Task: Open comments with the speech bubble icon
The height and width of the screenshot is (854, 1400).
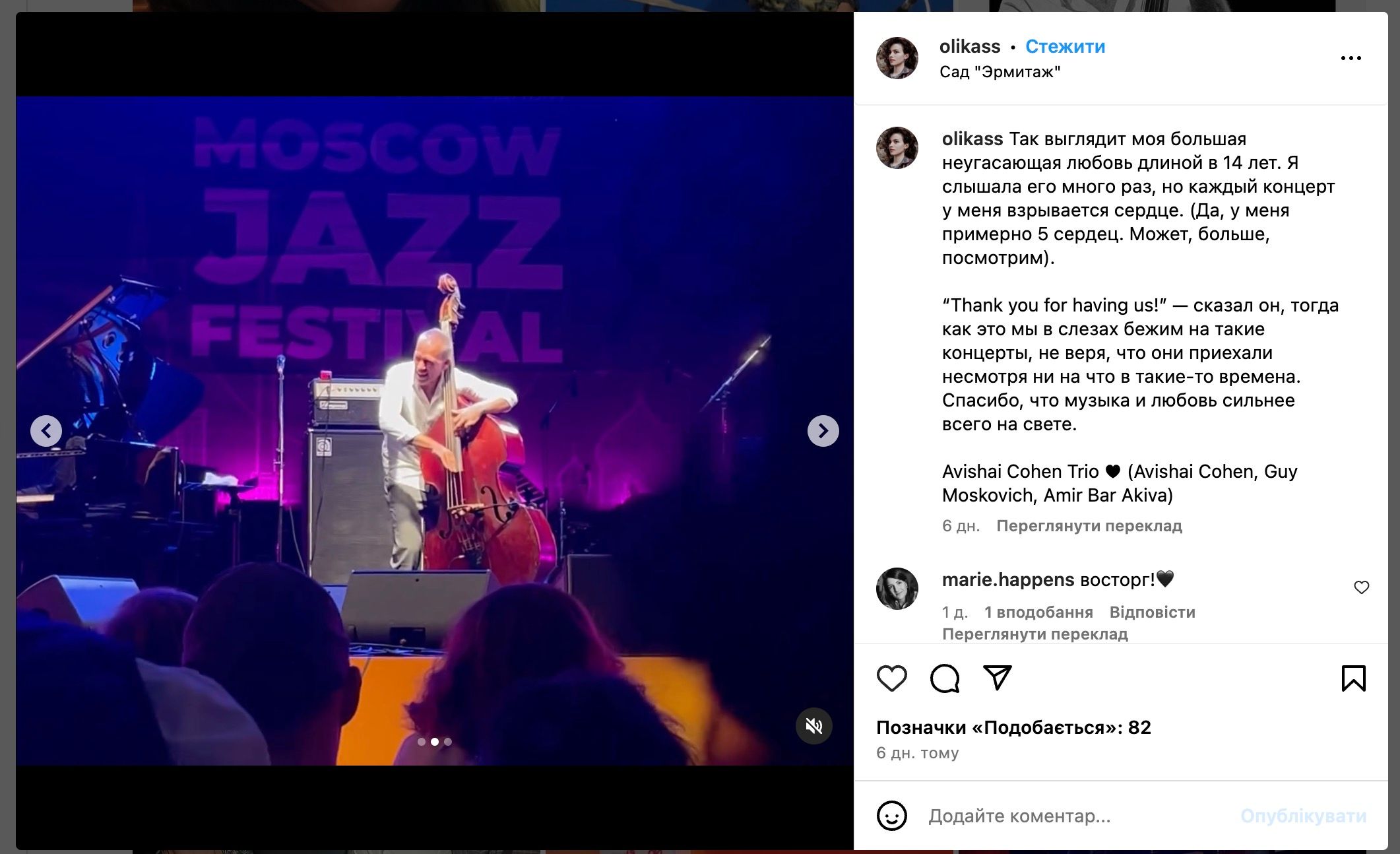Action: tap(944, 678)
